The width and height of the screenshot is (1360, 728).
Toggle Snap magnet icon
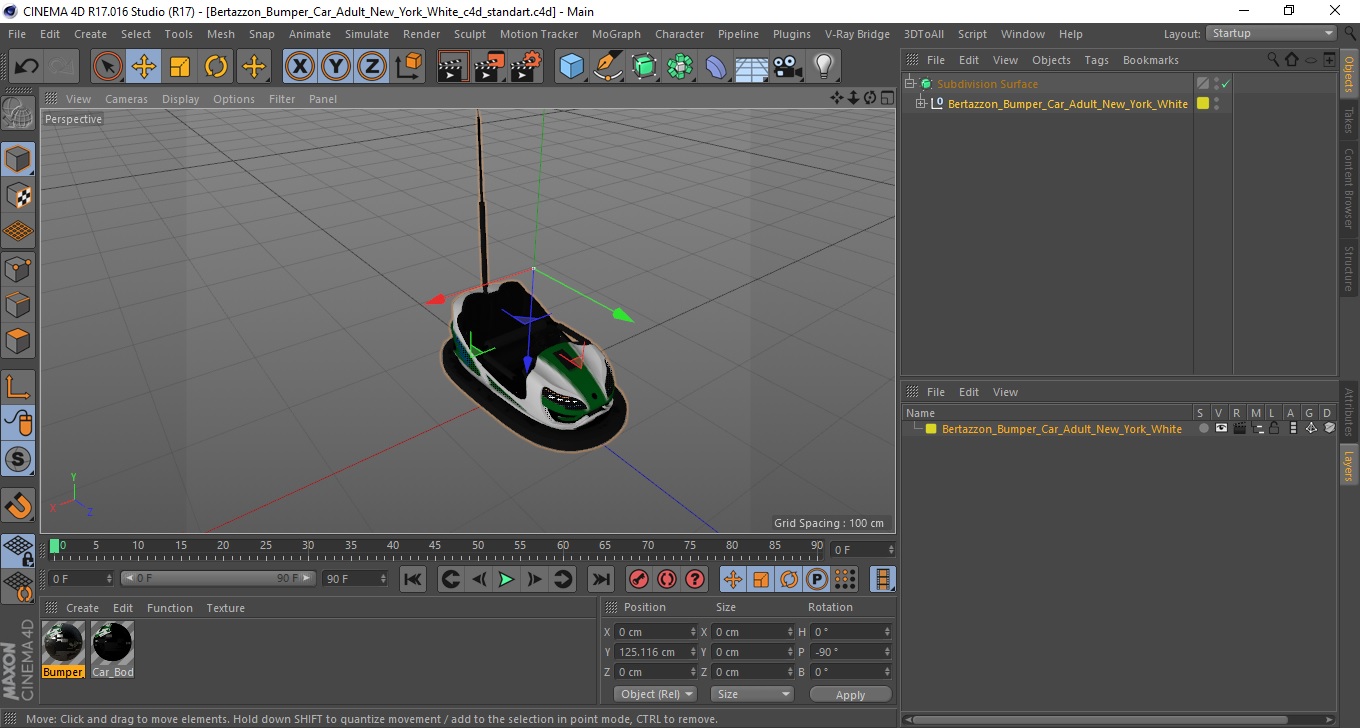click(18, 505)
